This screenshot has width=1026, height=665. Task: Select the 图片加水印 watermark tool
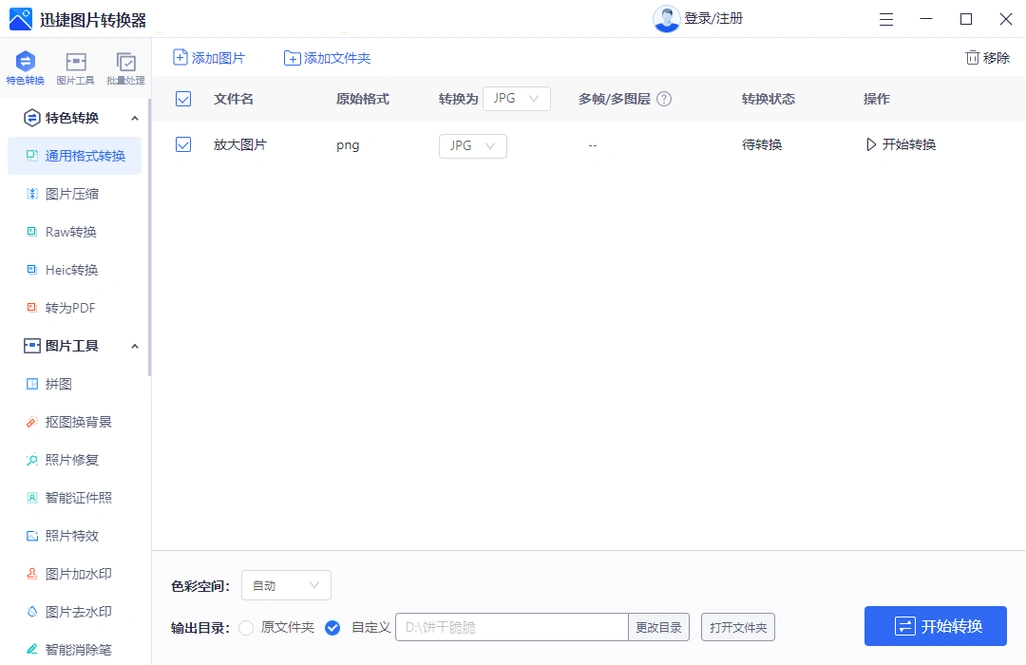click(x=69, y=573)
